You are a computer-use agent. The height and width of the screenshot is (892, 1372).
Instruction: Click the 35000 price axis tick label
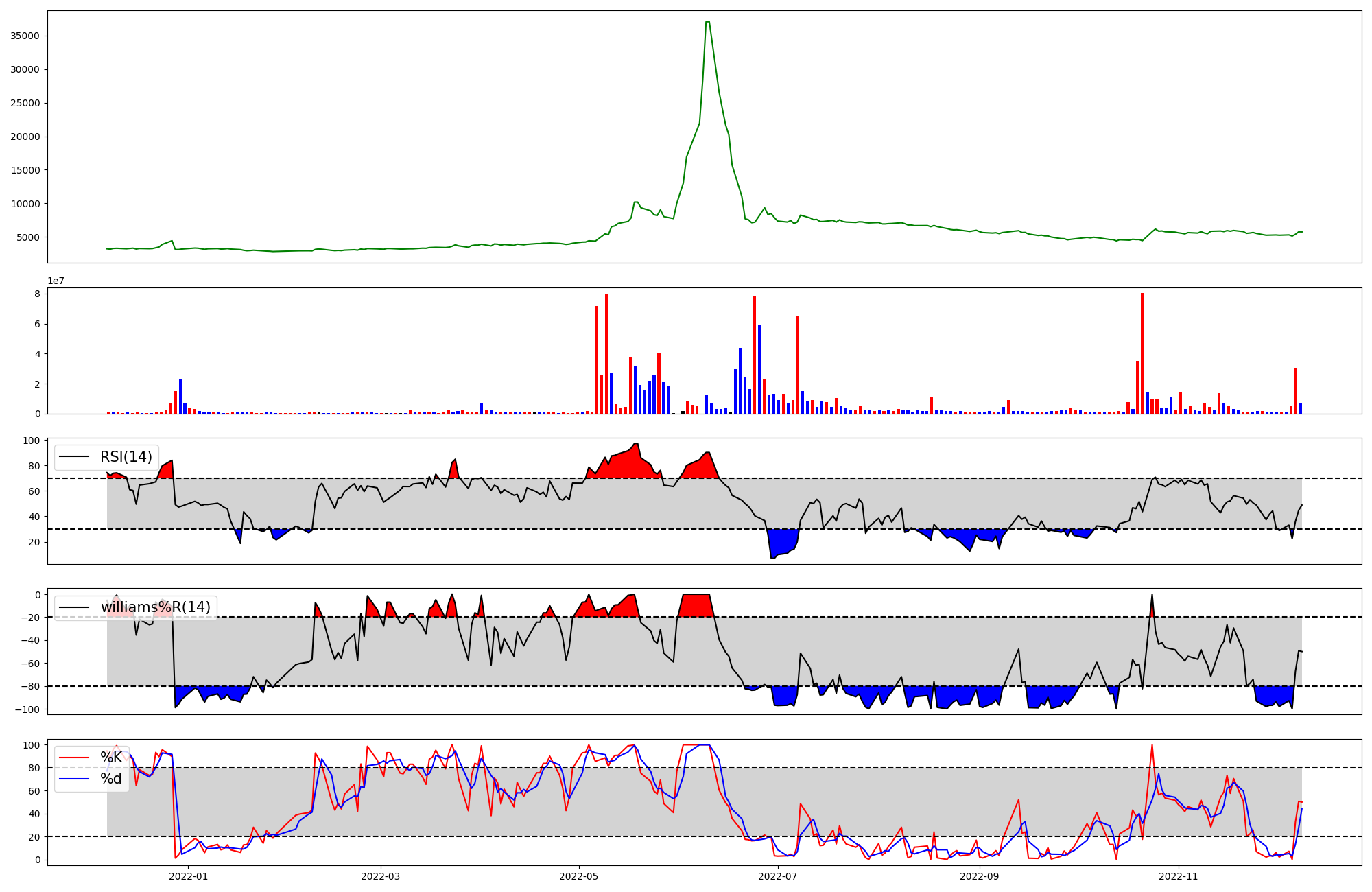[x=25, y=36]
